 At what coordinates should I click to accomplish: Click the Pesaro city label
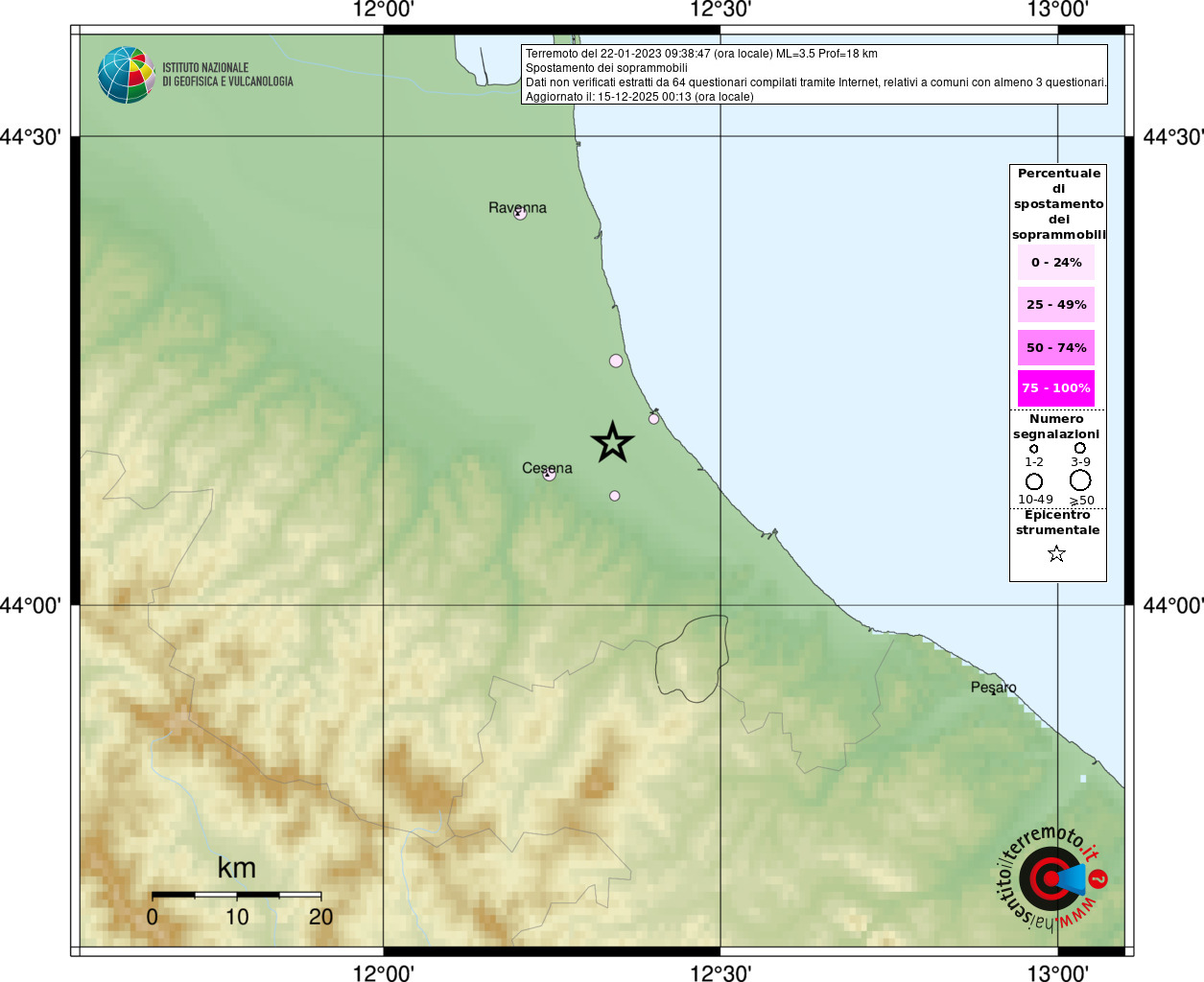pos(993,687)
